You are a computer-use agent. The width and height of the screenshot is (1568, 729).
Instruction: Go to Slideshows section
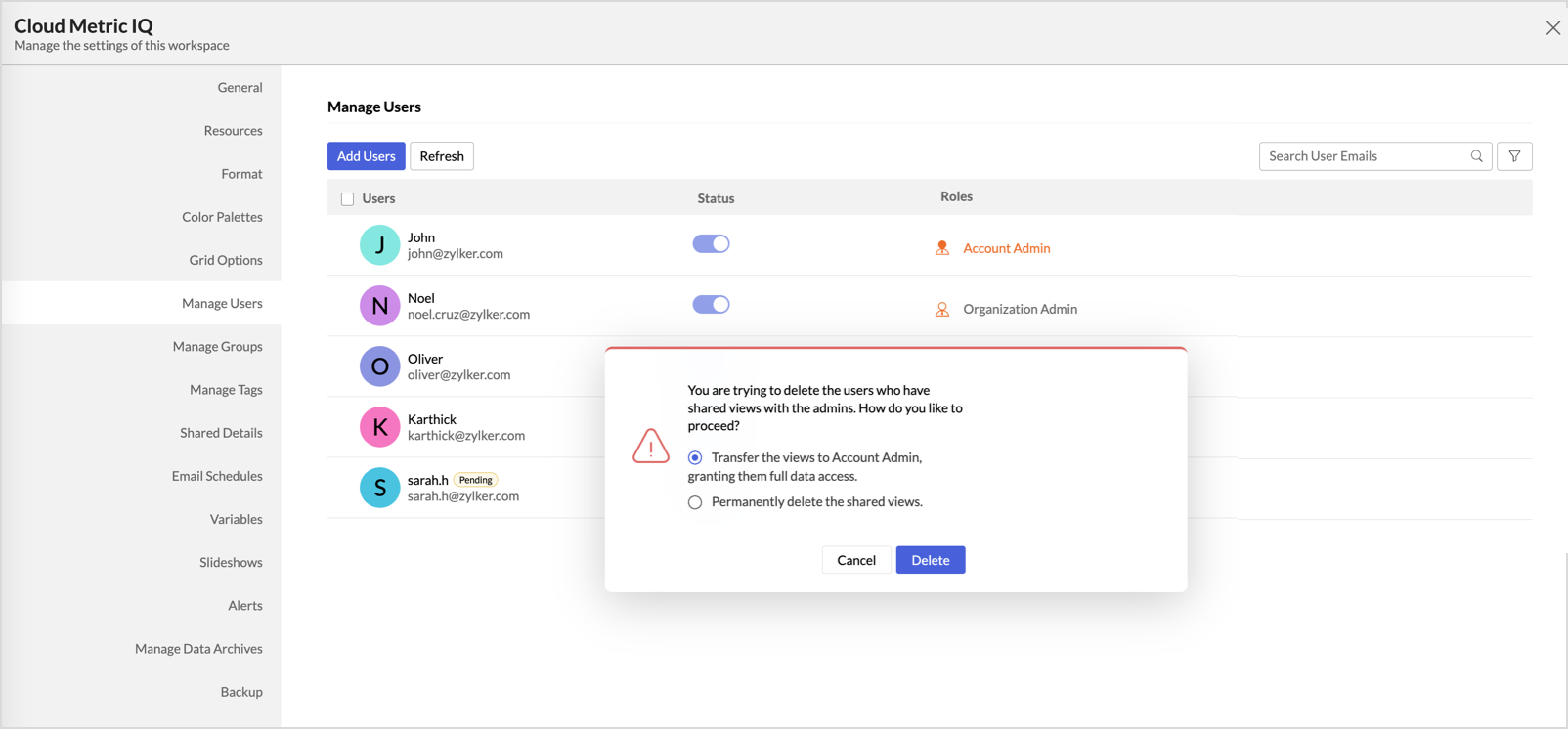point(231,562)
